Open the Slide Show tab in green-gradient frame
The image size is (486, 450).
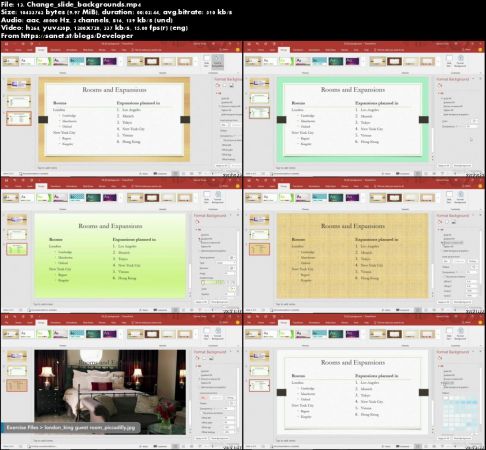click(88, 186)
